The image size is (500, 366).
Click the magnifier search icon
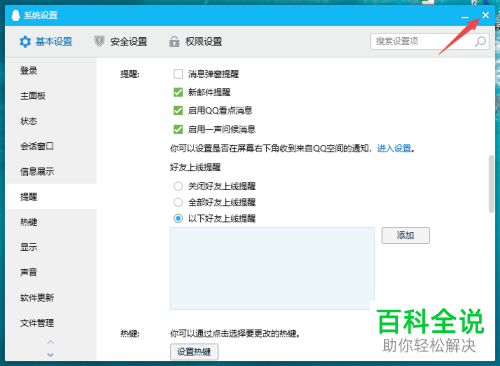pyautogui.click(x=480, y=42)
